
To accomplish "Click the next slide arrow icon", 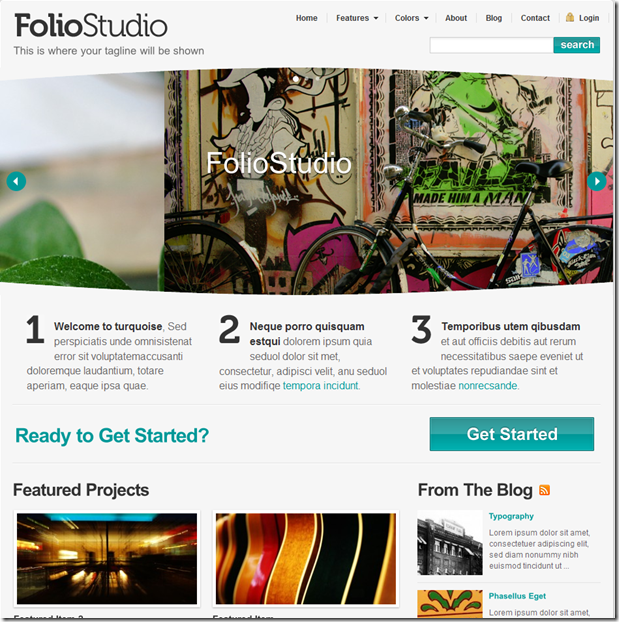I will (596, 181).
